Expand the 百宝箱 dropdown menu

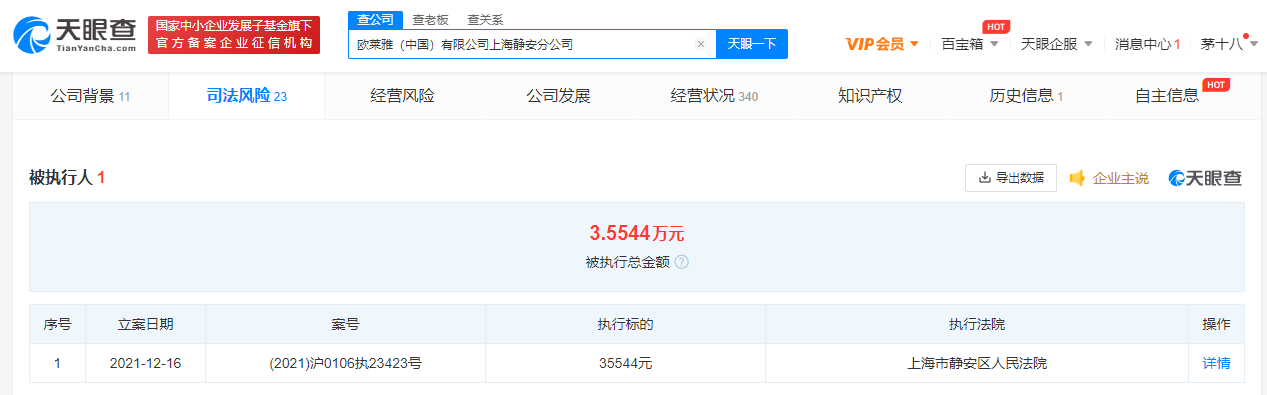(x=969, y=44)
